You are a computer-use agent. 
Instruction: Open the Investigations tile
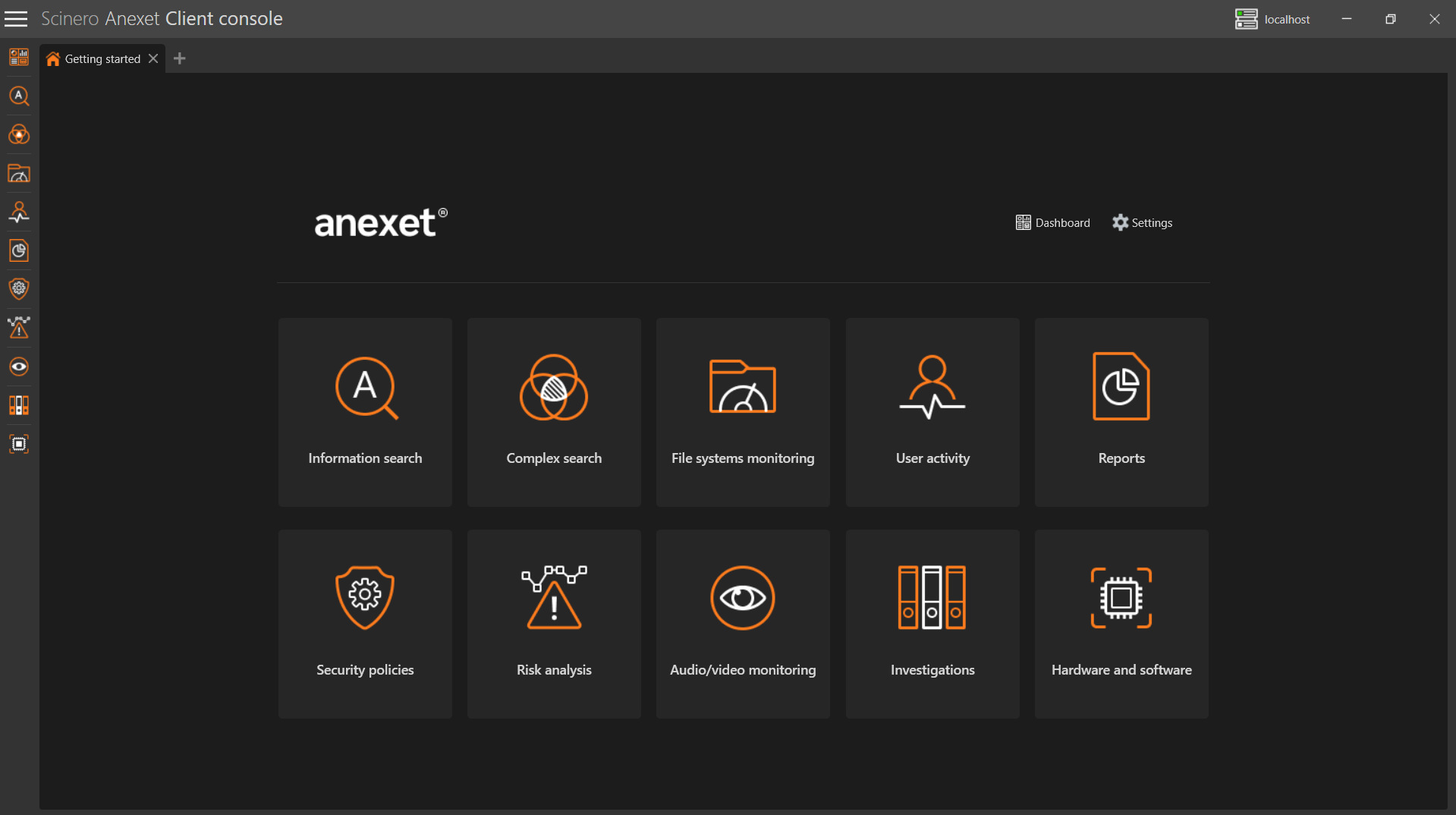932,624
